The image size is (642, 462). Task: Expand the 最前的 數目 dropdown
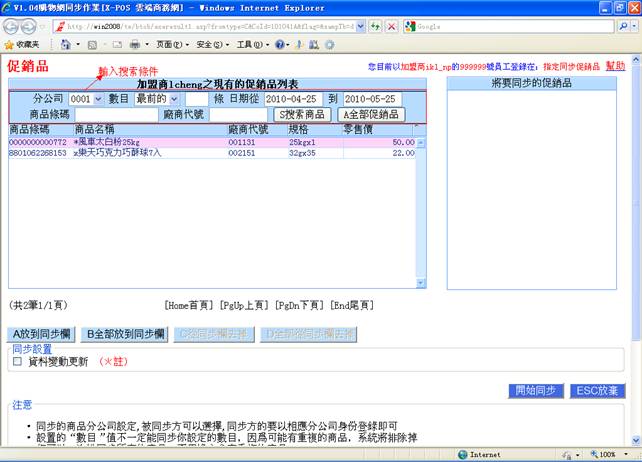tap(157, 100)
